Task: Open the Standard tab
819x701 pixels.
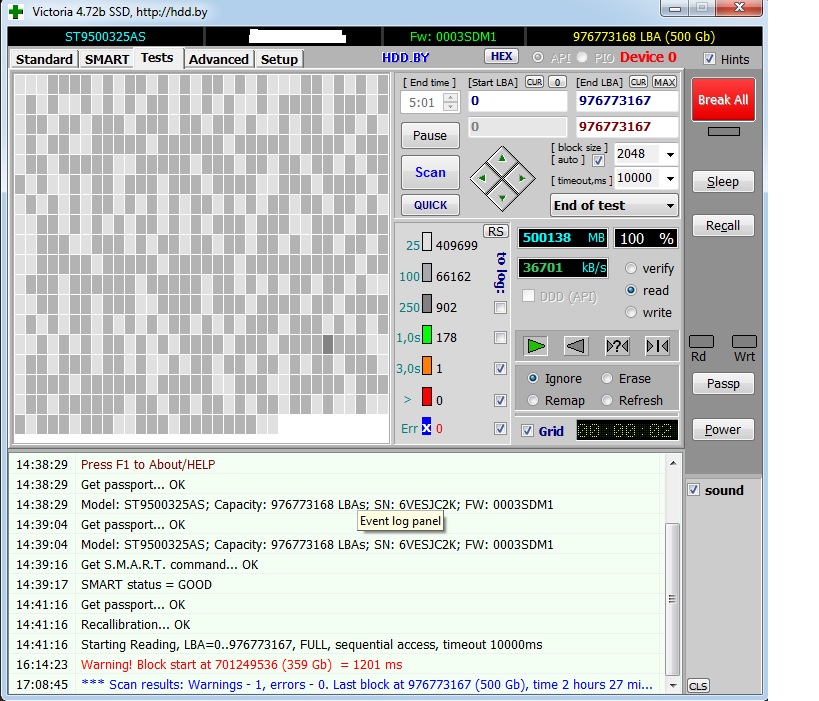Action: 44,59
